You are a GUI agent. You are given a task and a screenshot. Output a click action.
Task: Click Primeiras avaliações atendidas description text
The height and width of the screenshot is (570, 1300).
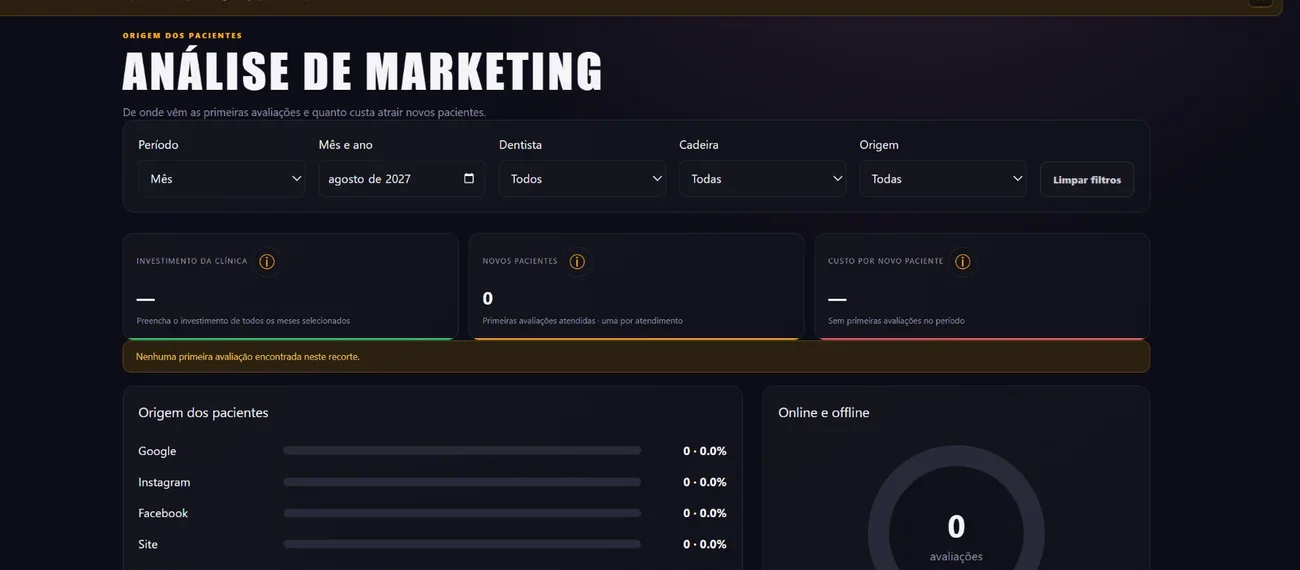pyautogui.click(x=582, y=321)
